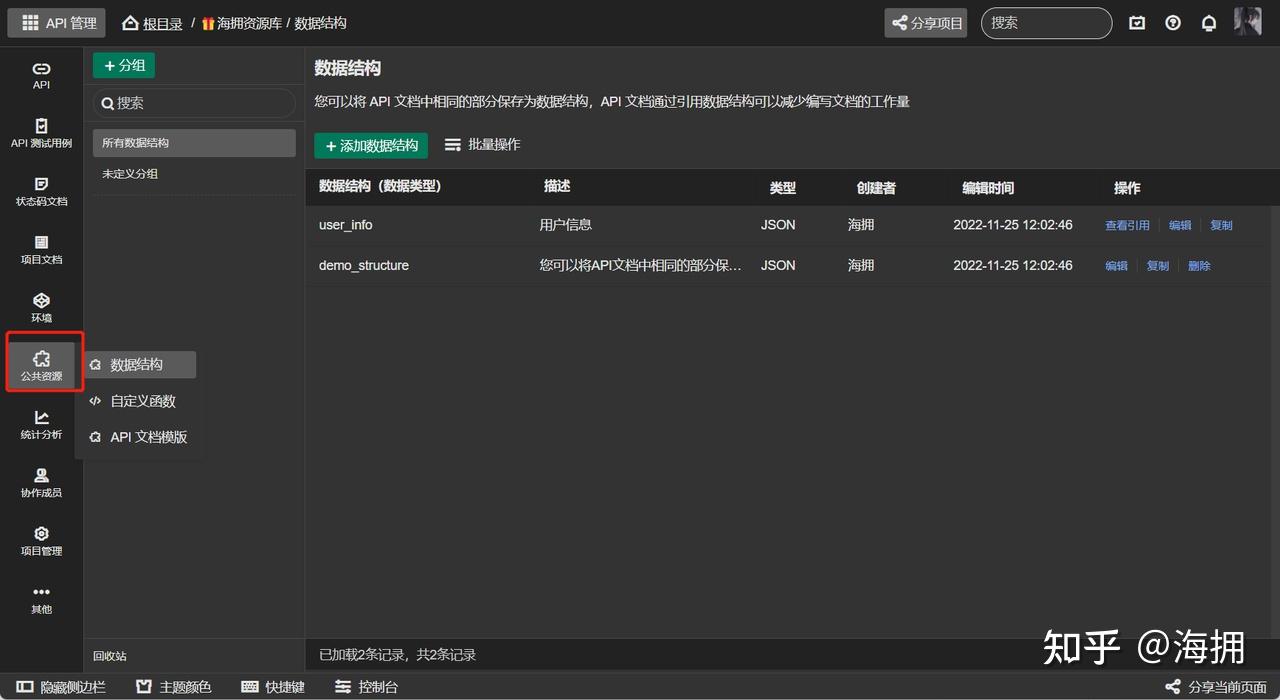The height and width of the screenshot is (700, 1280).
Task: Open 协作成员 sidebar item
Action: (x=41, y=483)
